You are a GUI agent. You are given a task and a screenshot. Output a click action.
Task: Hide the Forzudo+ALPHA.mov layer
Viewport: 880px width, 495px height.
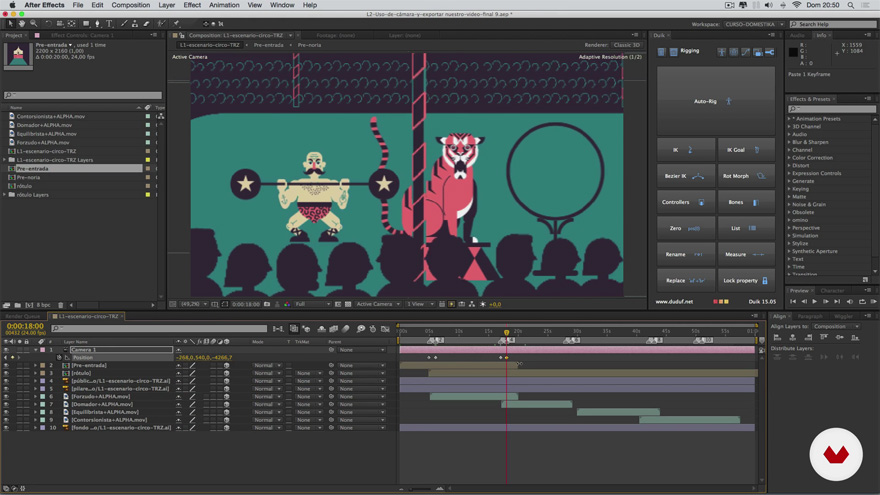(6, 397)
